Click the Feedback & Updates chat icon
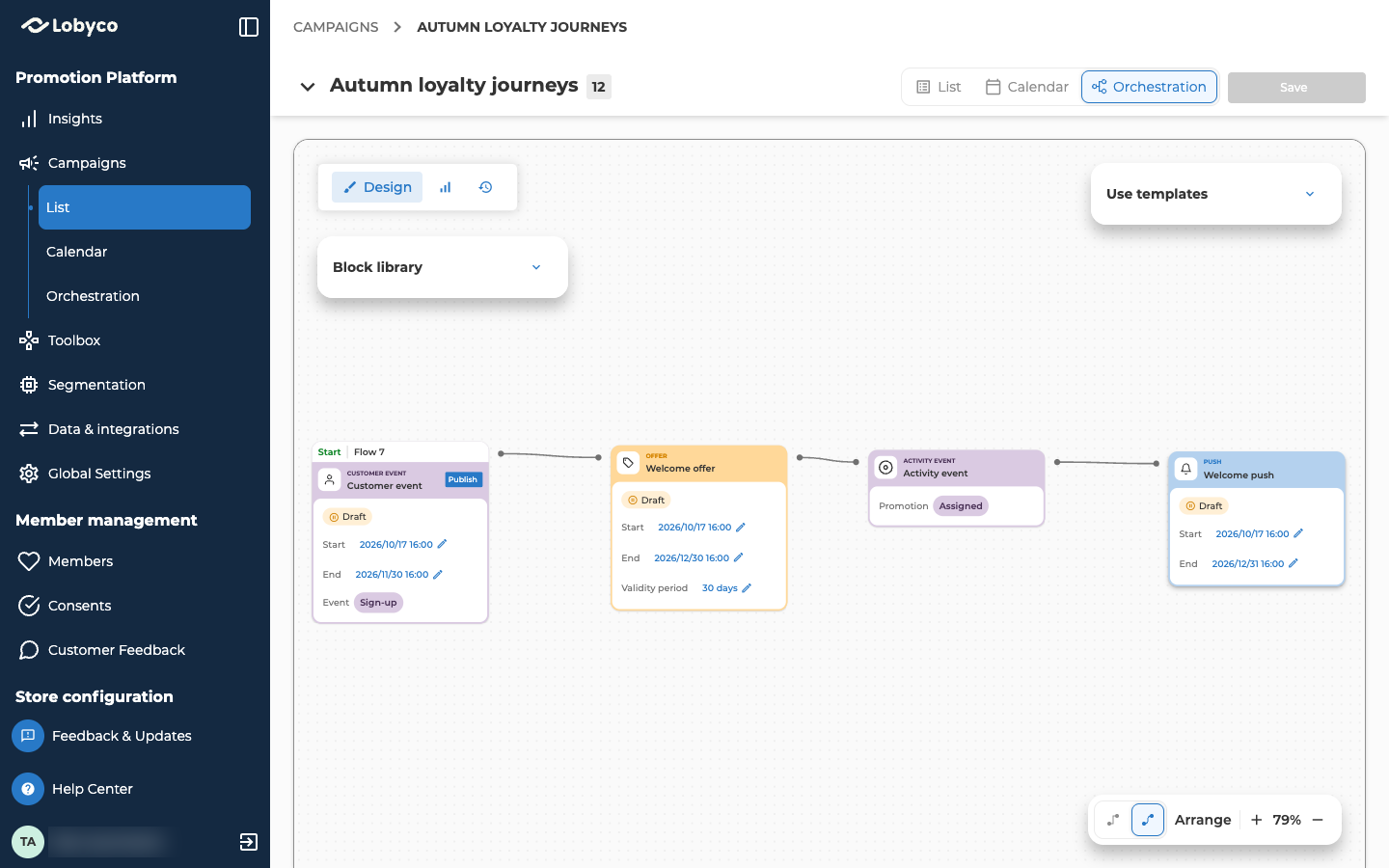 click(x=28, y=736)
